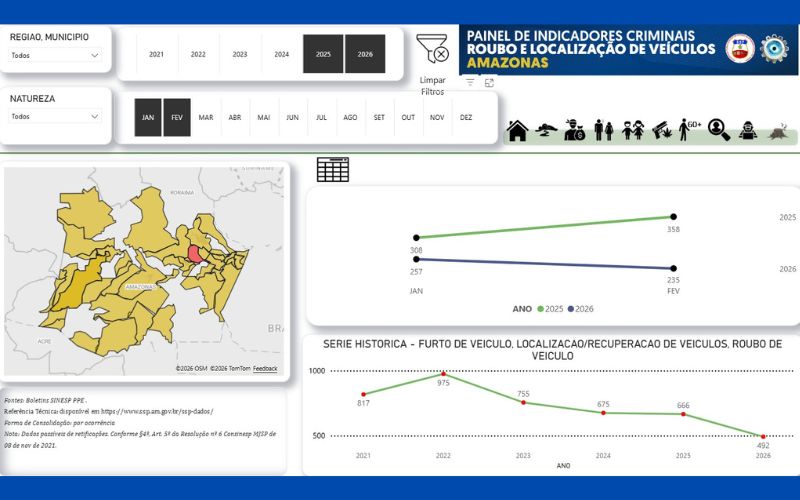Select the MAR month tile

[x=206, y=117]
